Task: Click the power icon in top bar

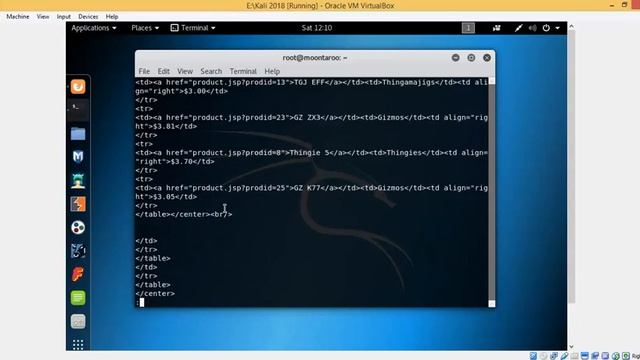Action: [x=546, y=28]
